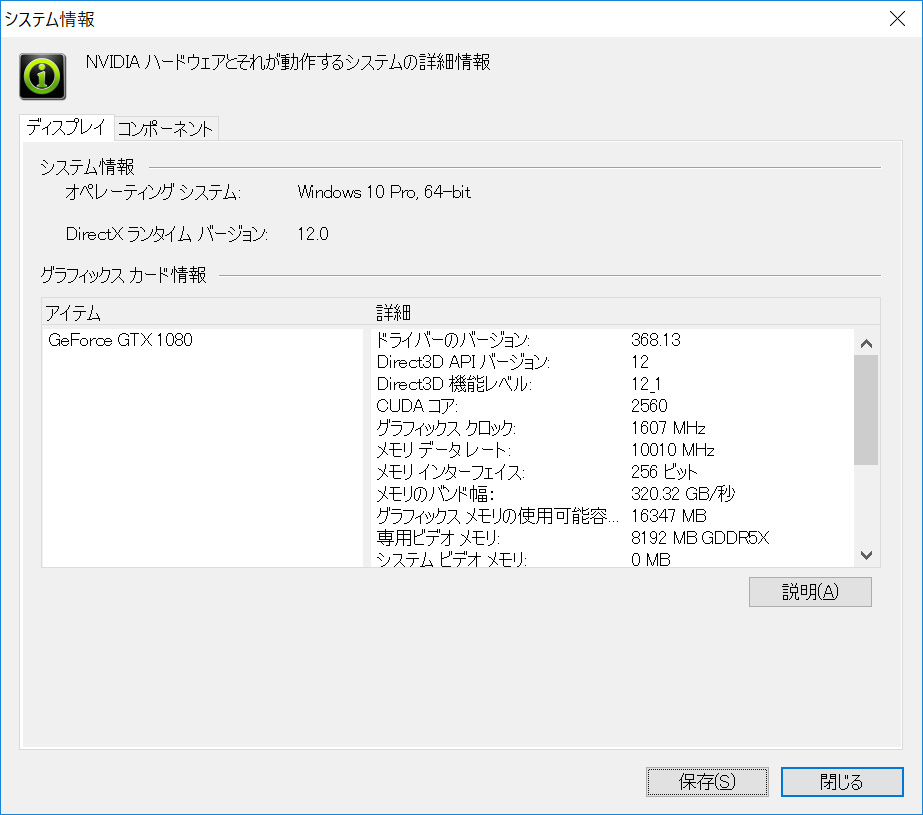Click the システム ビデオ メモリ label
Screen dimensions: 923x815
point(451,559)
